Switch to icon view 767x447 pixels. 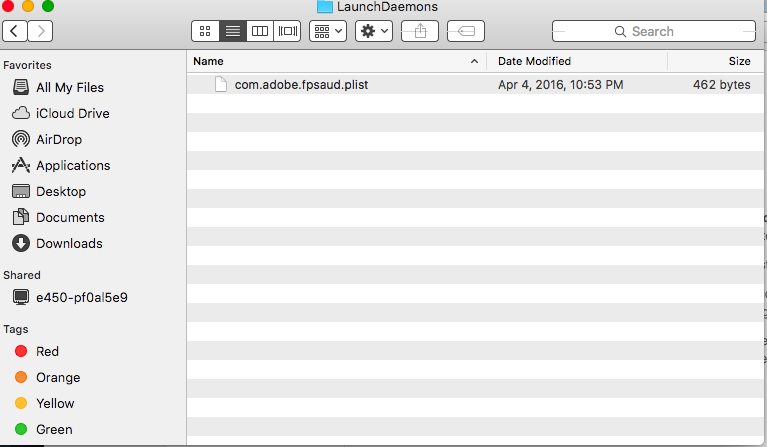205,31
